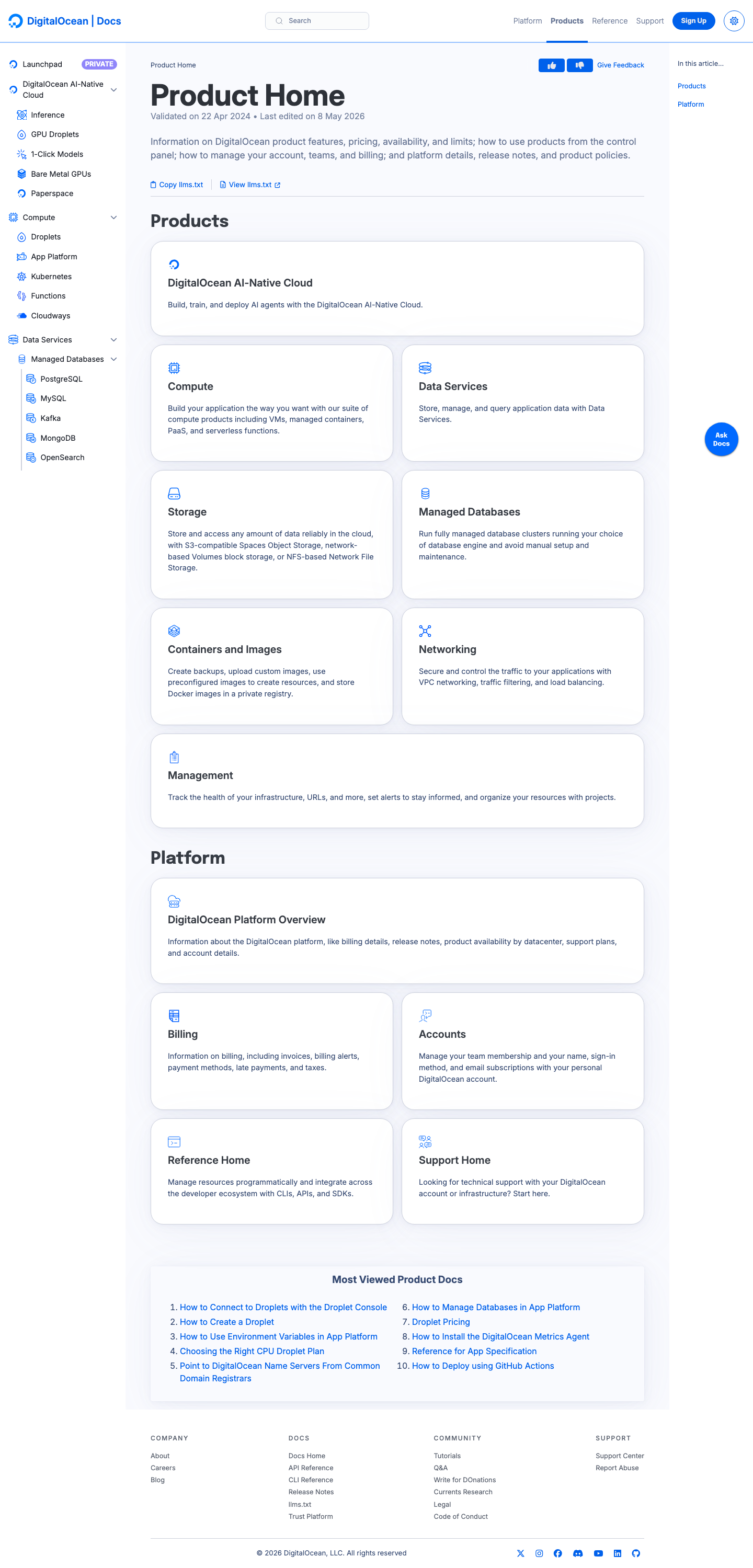753x1568 pixels.
Task: Open the GitHub footer icon
Action: pos(636,1553)
